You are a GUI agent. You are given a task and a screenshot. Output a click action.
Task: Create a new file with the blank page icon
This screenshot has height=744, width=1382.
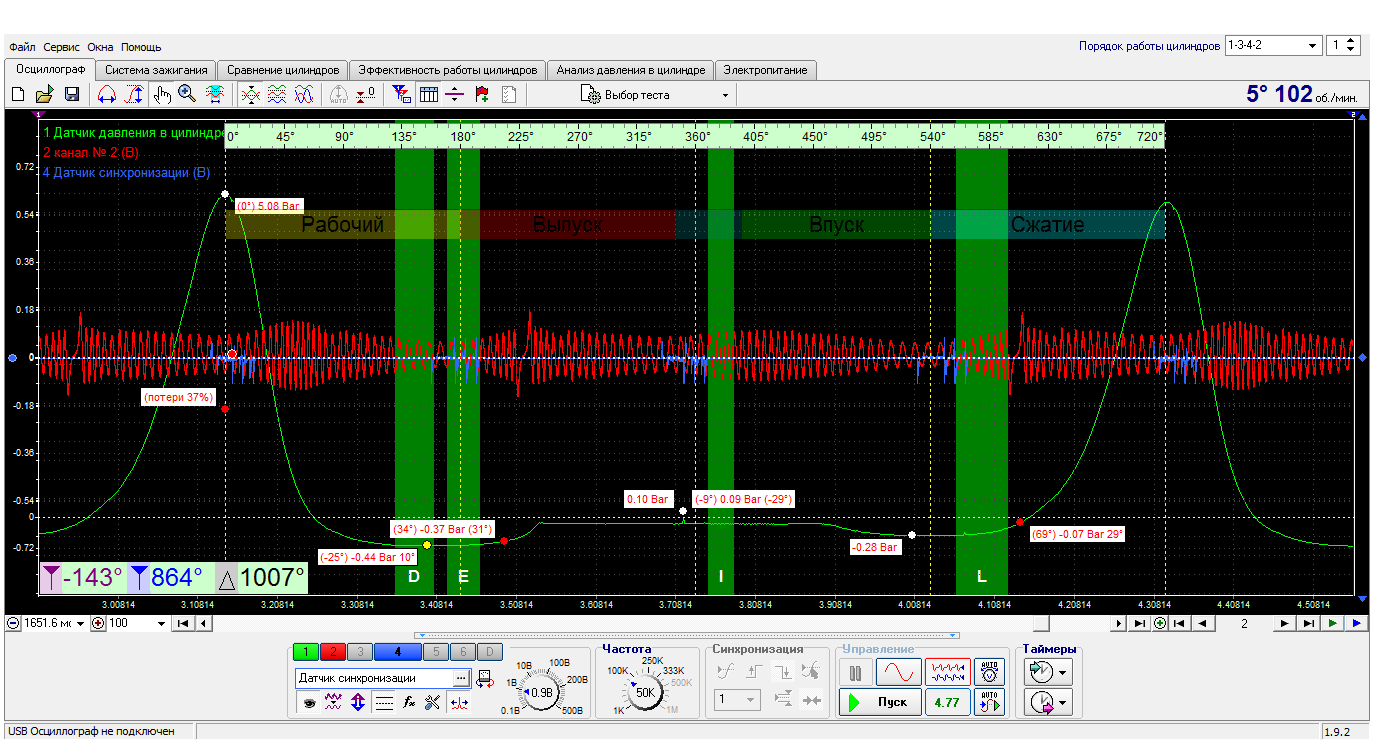pyautogui.click(x=18, y=95)
